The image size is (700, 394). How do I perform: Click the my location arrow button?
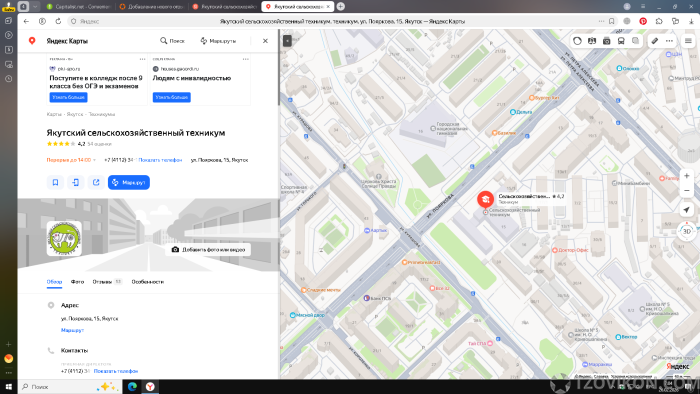click(x=687, y=210)
